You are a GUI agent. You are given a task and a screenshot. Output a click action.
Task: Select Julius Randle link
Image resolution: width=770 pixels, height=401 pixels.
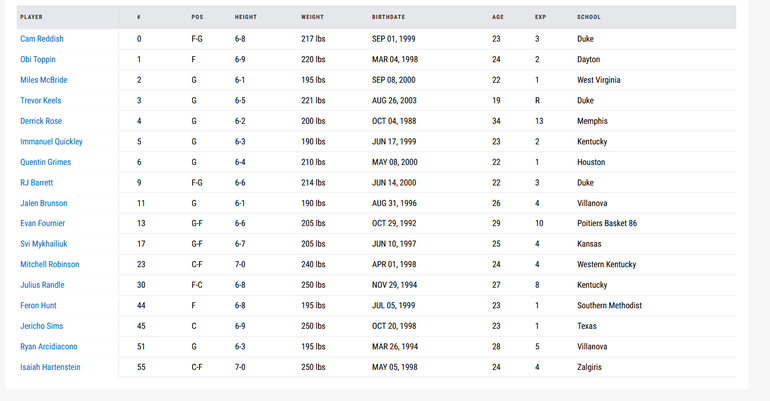[x=42, y=285]
